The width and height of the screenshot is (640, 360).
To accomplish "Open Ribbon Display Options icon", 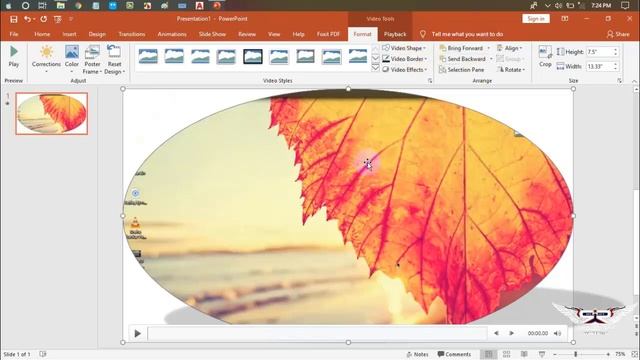I will coord(565,19).
